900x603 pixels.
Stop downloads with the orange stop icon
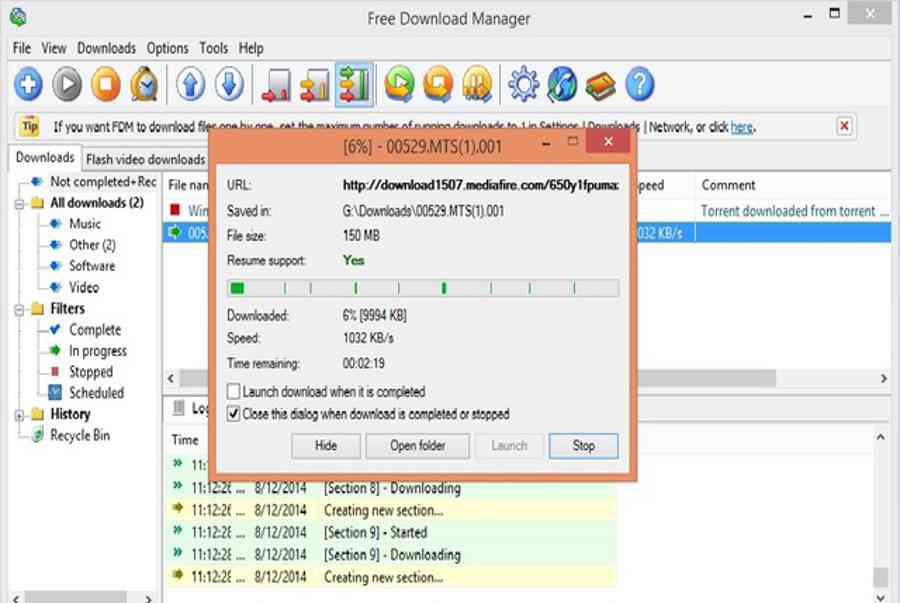tap(106, 84)
